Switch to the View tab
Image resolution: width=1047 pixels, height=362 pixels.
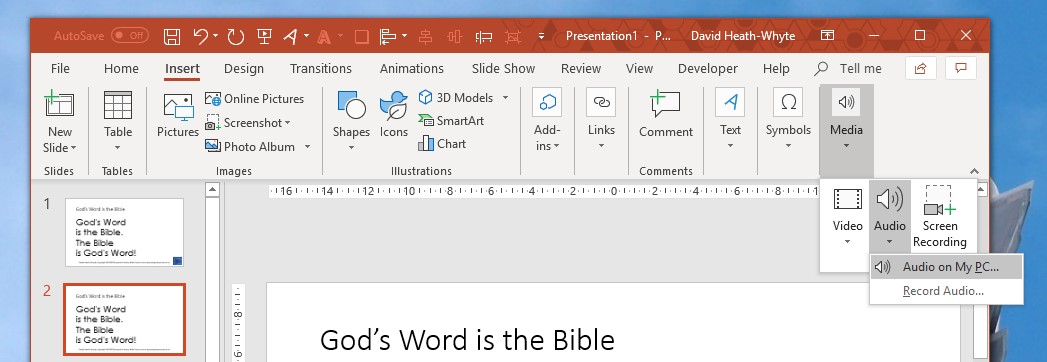(x=640, y=68)
